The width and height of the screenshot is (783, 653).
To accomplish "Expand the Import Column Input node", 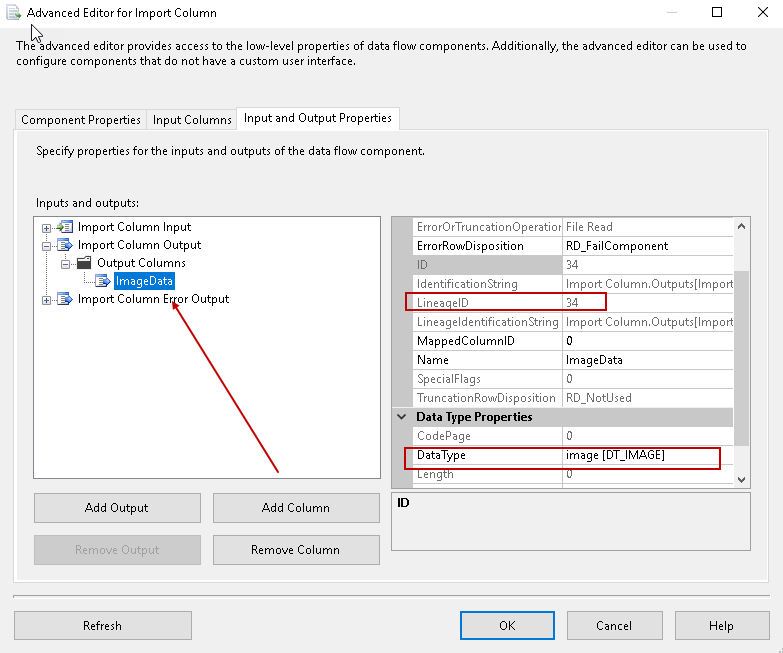I will click(46, 227).
